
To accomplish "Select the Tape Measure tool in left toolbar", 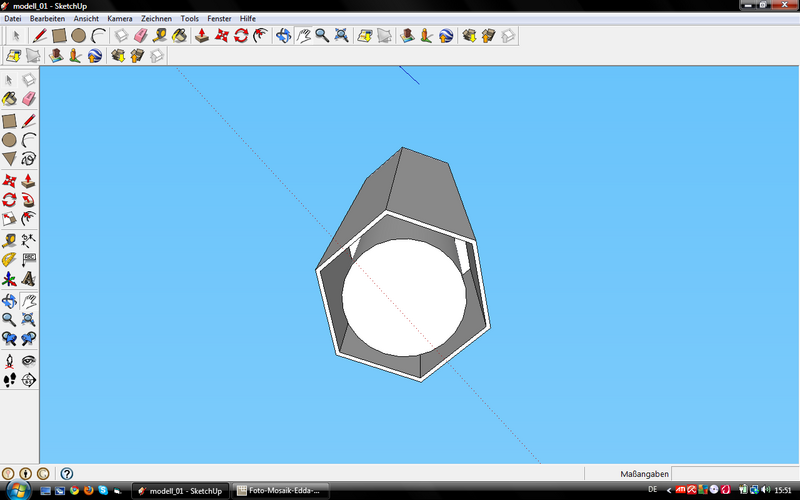I will 9,240.
